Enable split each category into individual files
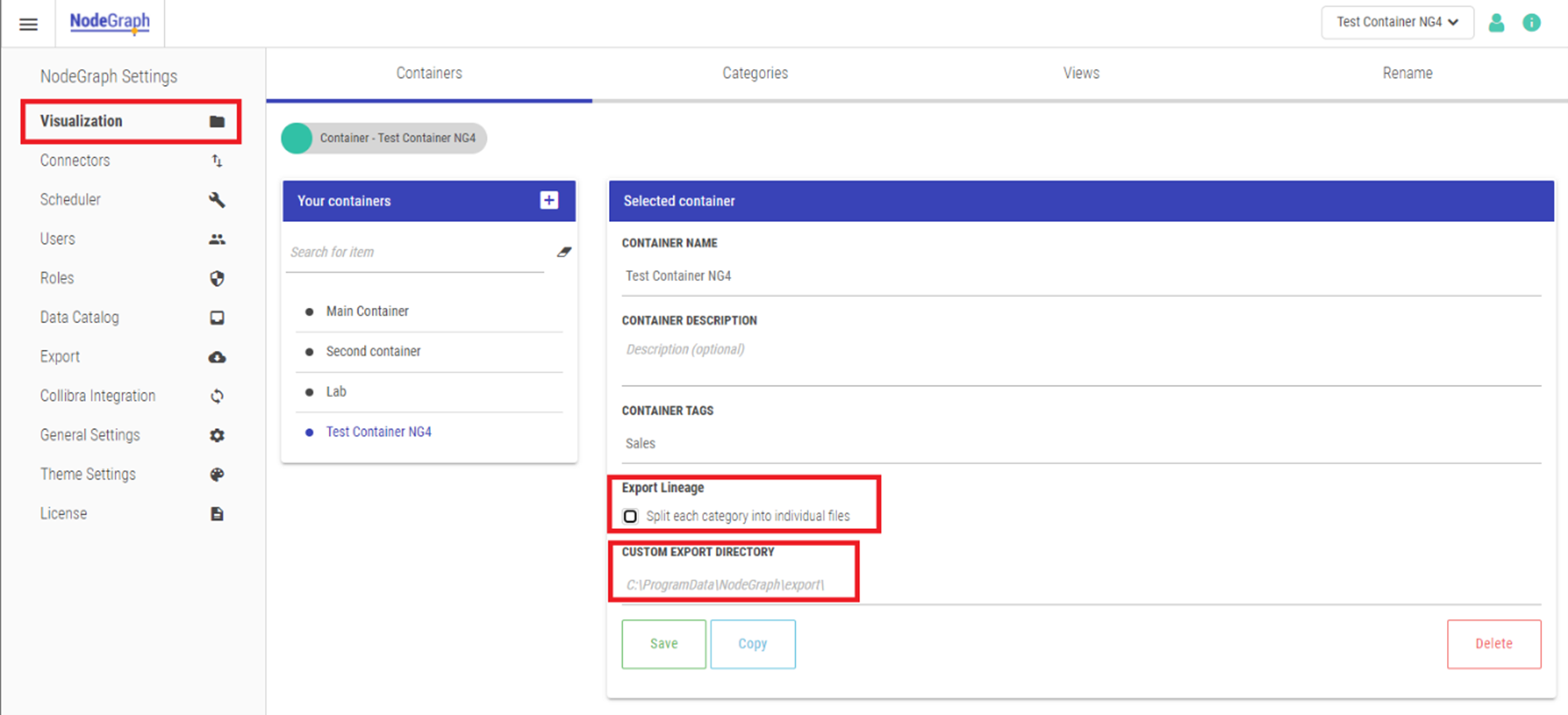 point(630,516)
